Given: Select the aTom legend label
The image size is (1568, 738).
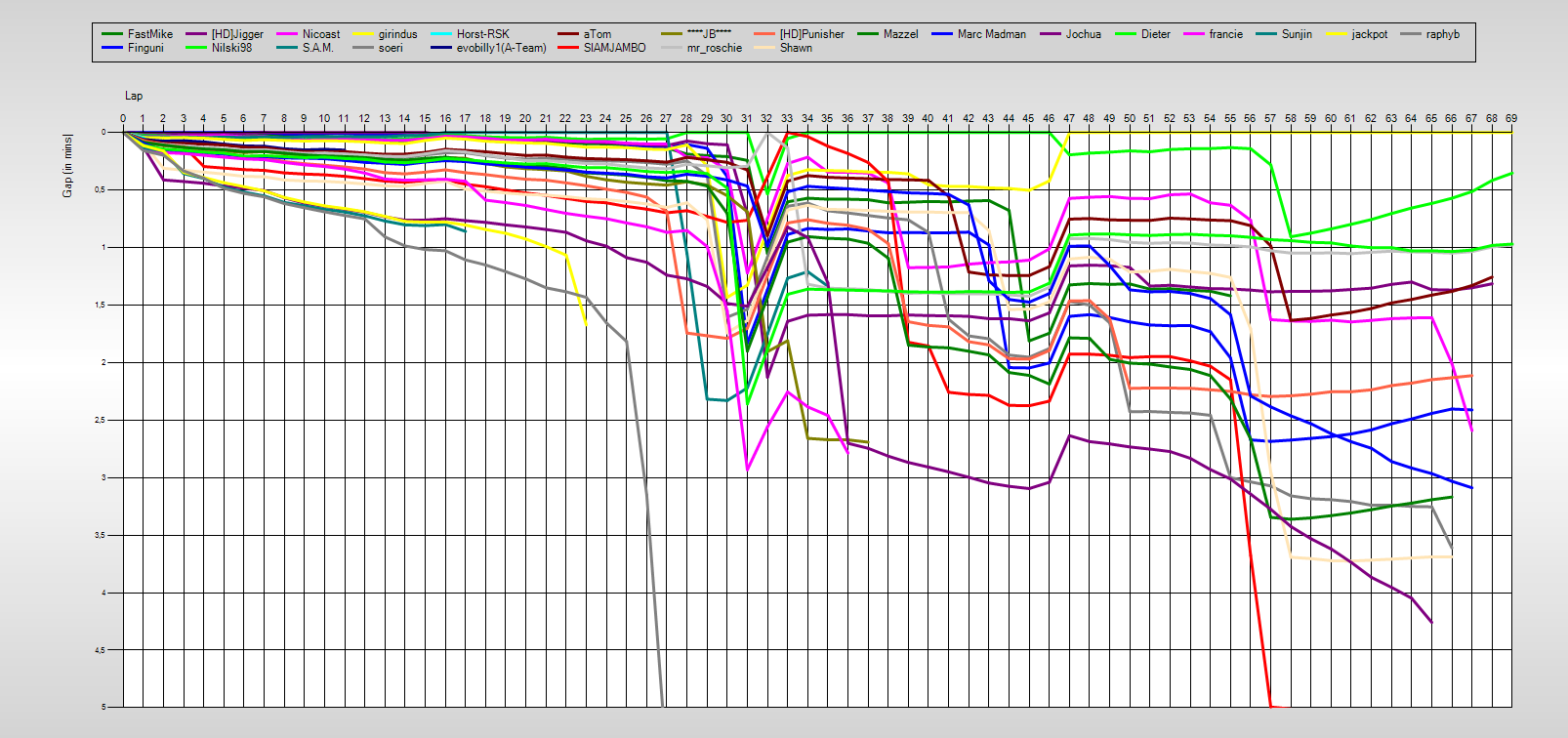Looking at the screenshot, I should [597, 34].
